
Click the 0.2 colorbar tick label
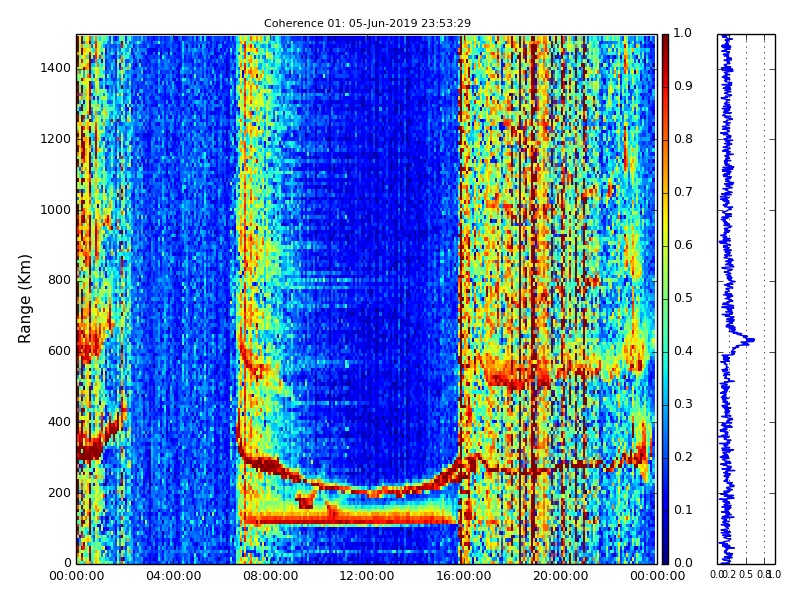coord(683,457)
